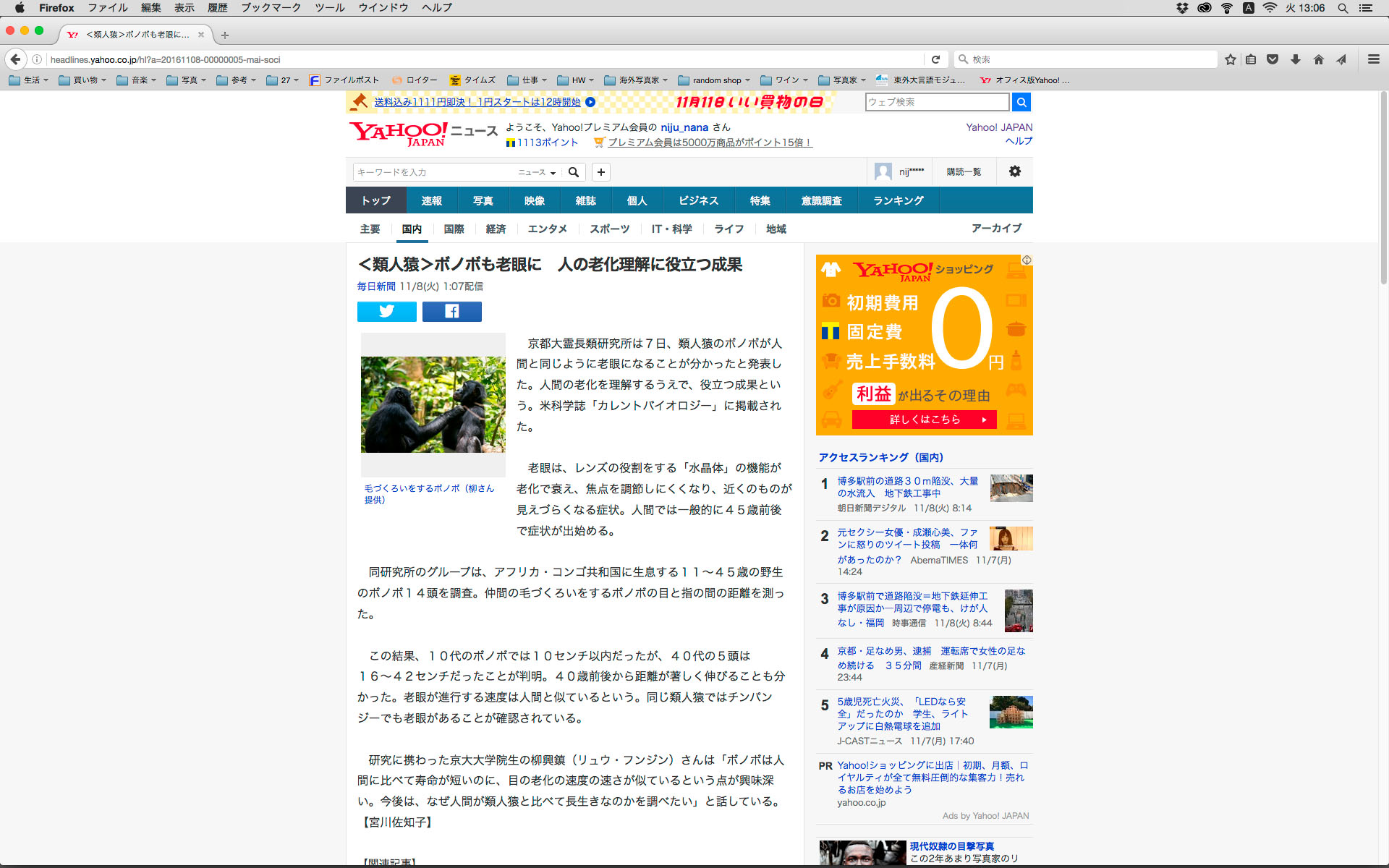Open the Yahoo news settings gear

pos(1014,171)
